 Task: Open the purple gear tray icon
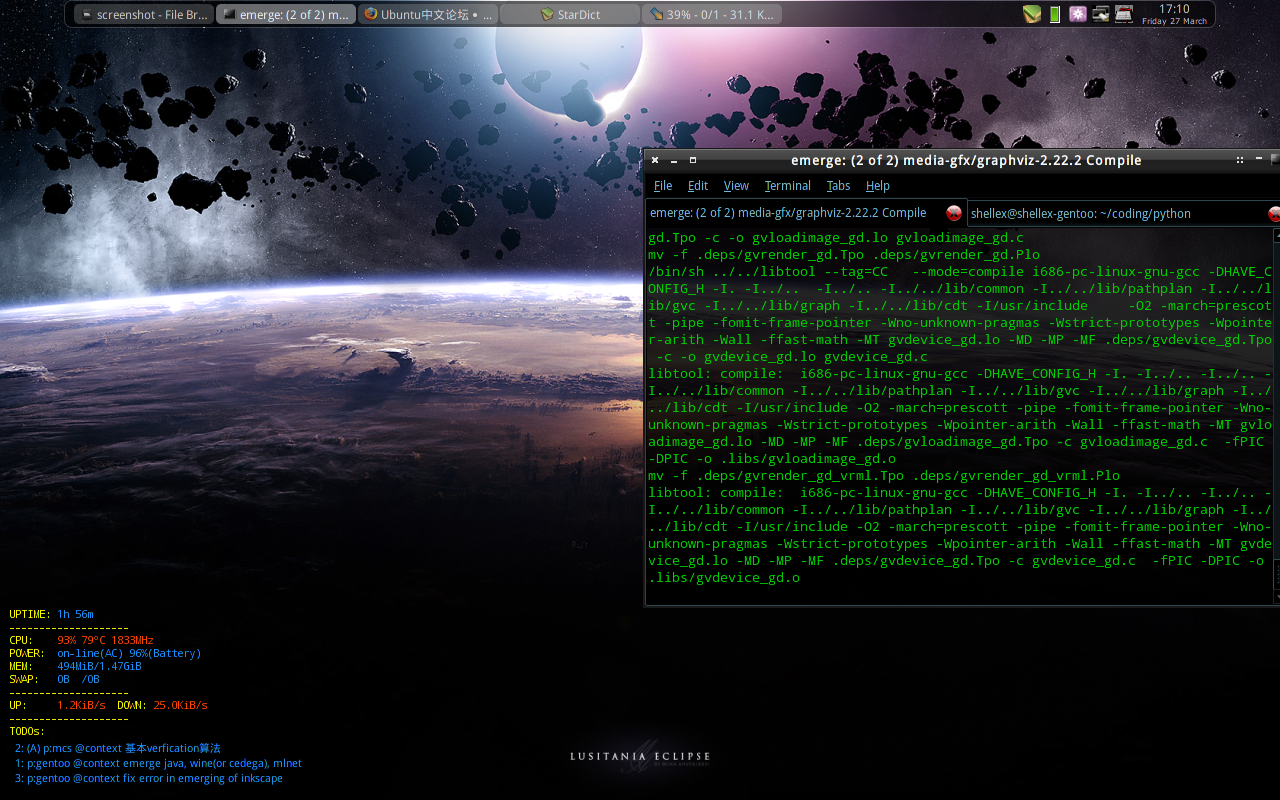click(1078, 14)
